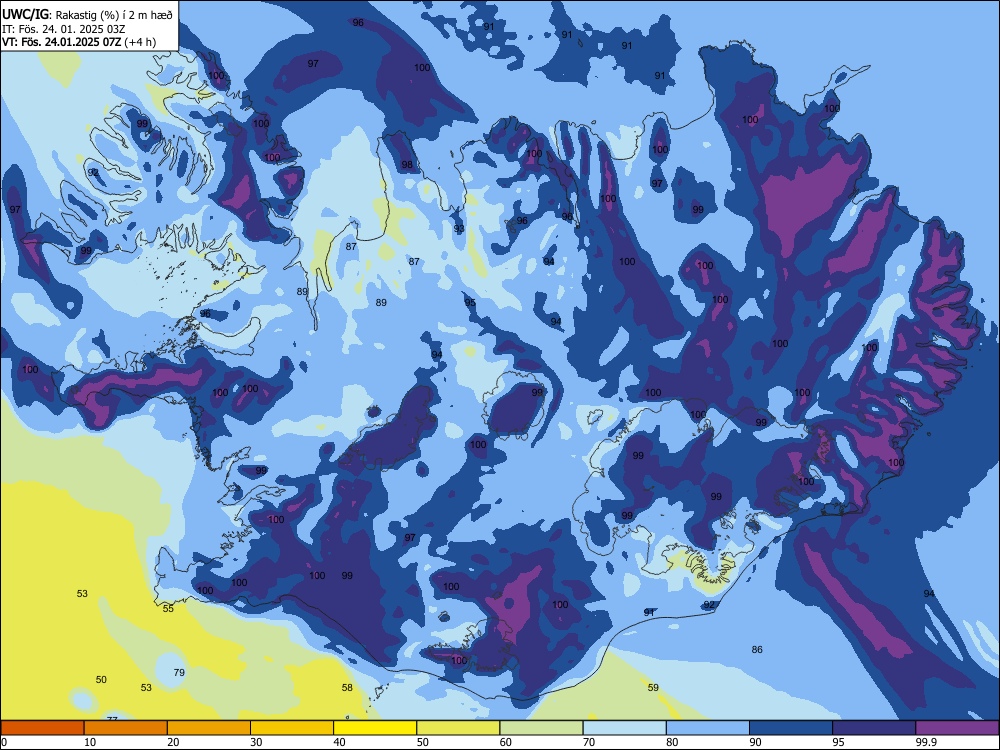Click the '55' humidity value on the map
This screenshot has width=1000, height=750.
[x=168, y=608]
